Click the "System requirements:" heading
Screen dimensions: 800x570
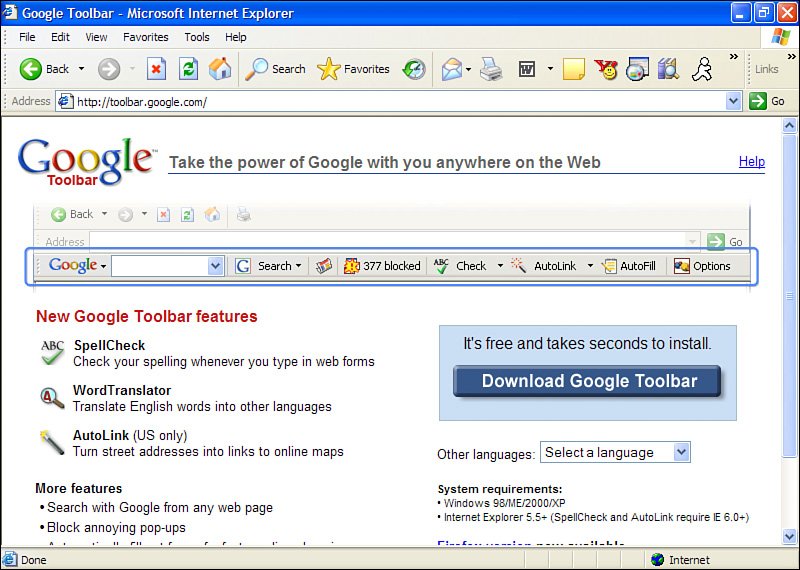coord(500,489)
